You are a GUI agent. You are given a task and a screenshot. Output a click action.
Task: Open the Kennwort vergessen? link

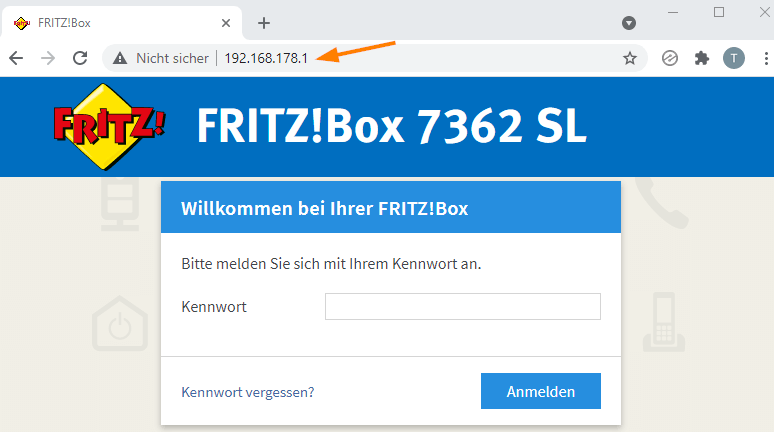point(248,392)
